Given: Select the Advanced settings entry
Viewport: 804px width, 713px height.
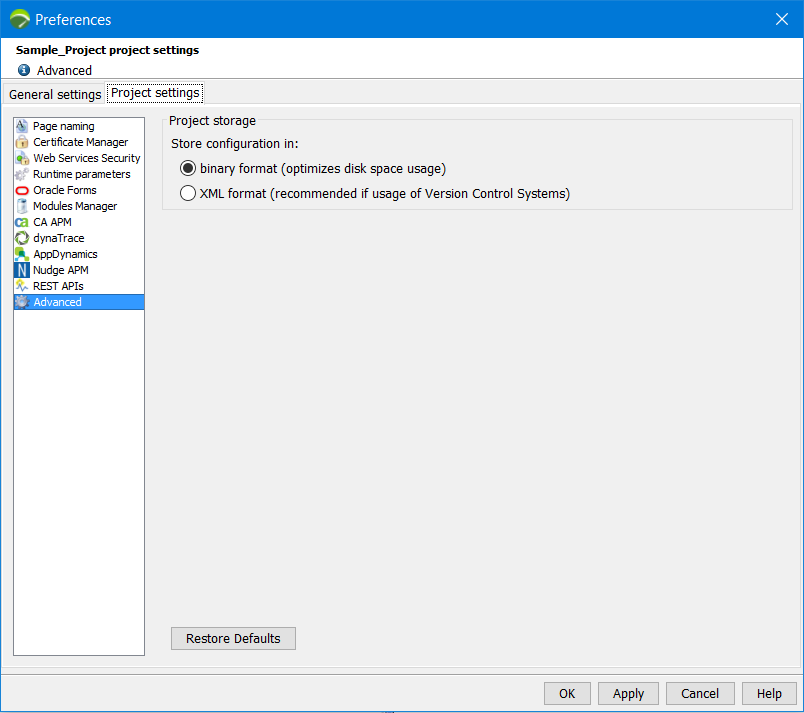Looking at the screenshot, I should (x=57, y=302).
